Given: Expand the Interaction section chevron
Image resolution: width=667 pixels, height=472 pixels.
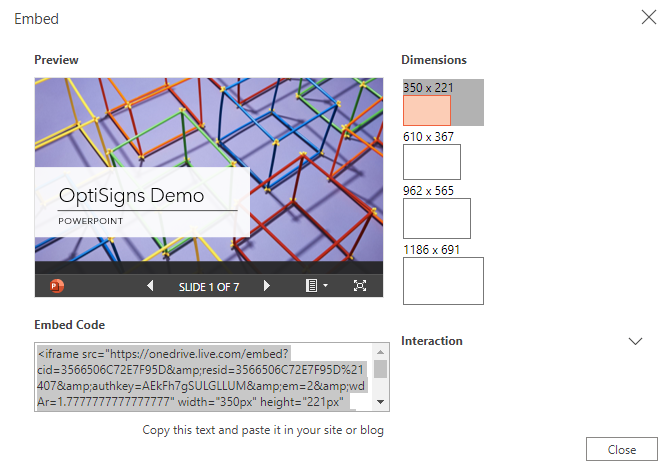Looking at the screenshot, I should [x=635, y=341].
